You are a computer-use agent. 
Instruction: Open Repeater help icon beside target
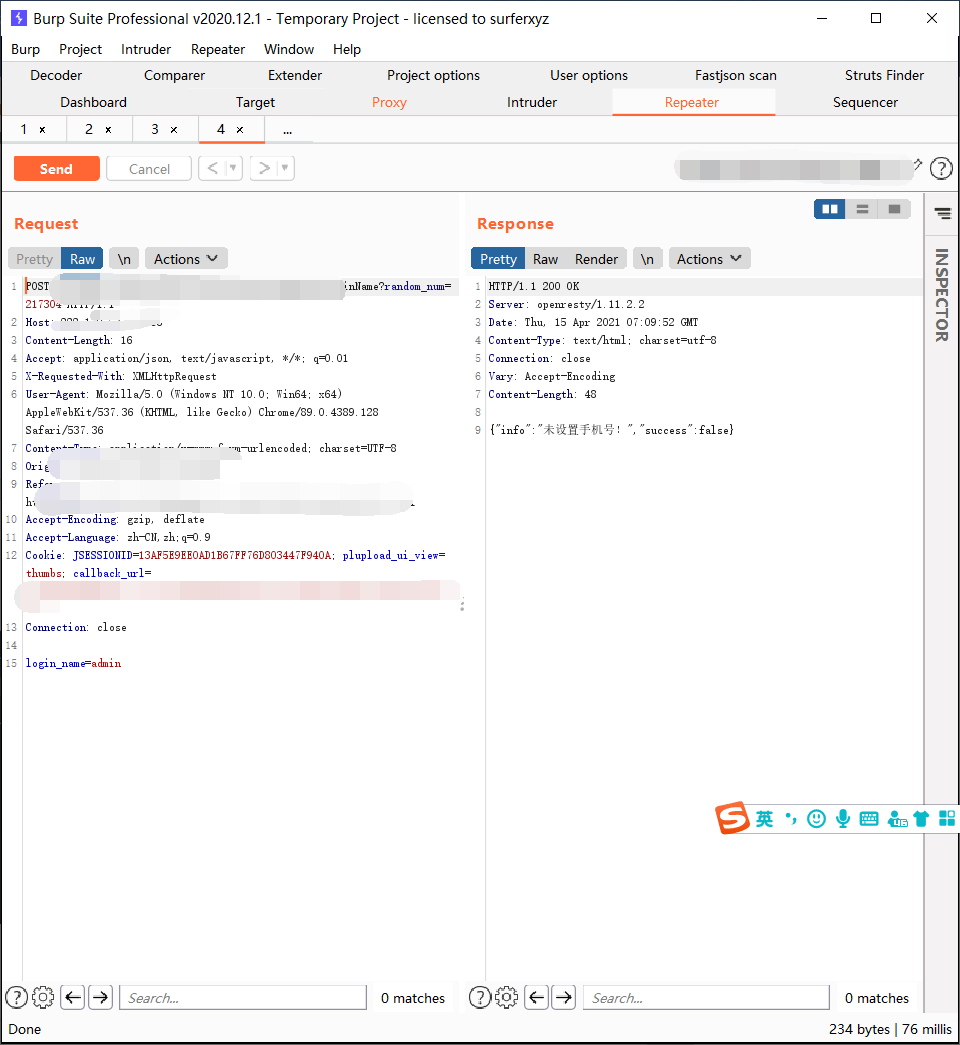[x=941, y=169]
